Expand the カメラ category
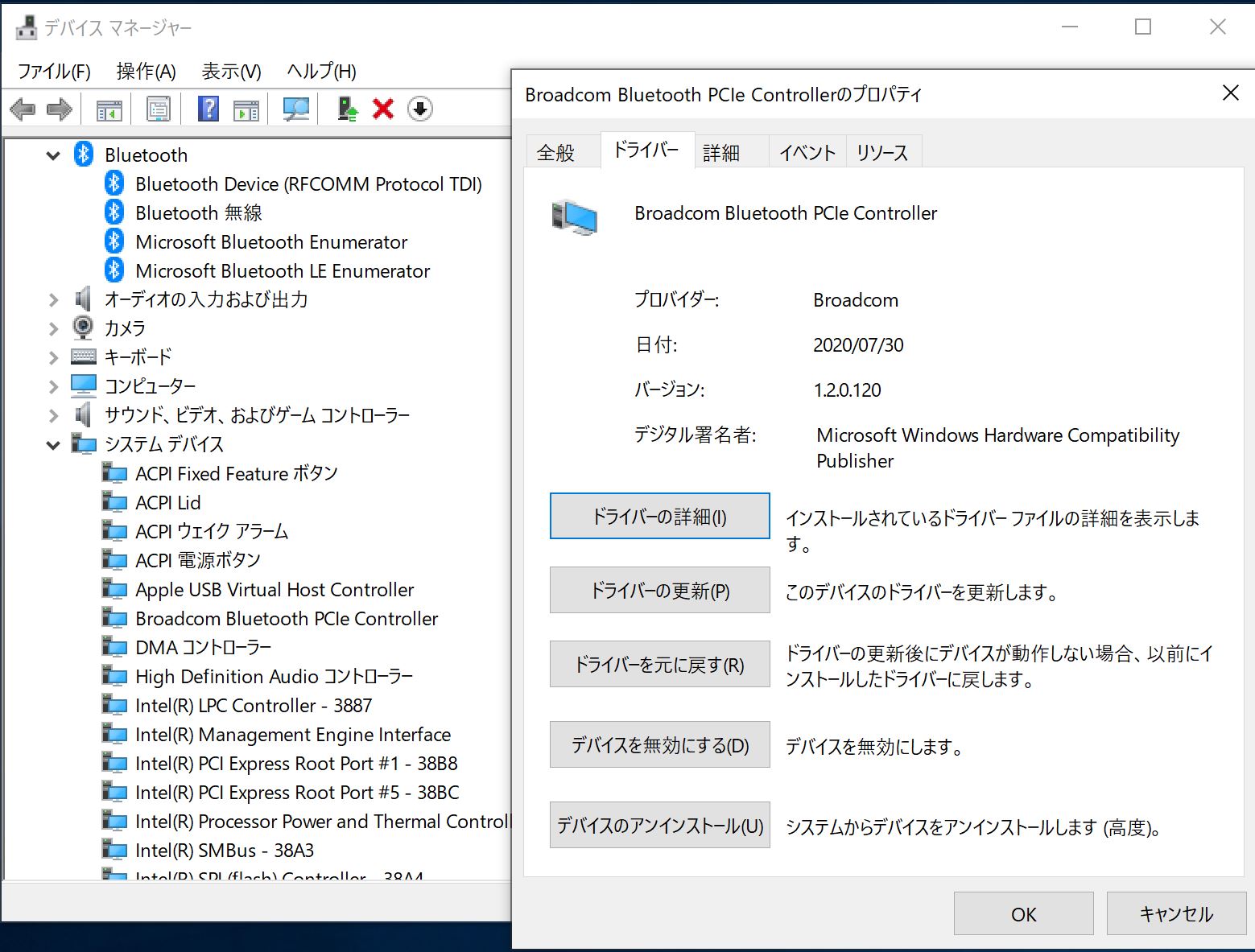The height and width of the screenshot is (952, 1255). pyautogui.click(x=53, y=328)
